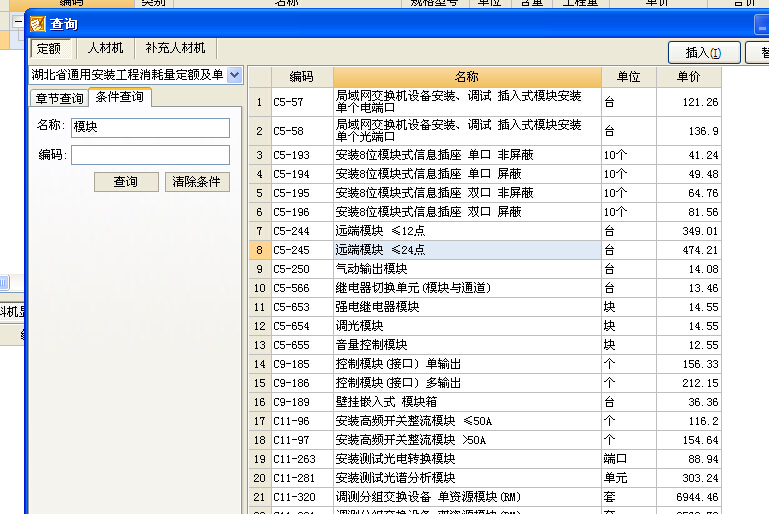
Task: Select 调光模块 row
Action: [485, 326]
